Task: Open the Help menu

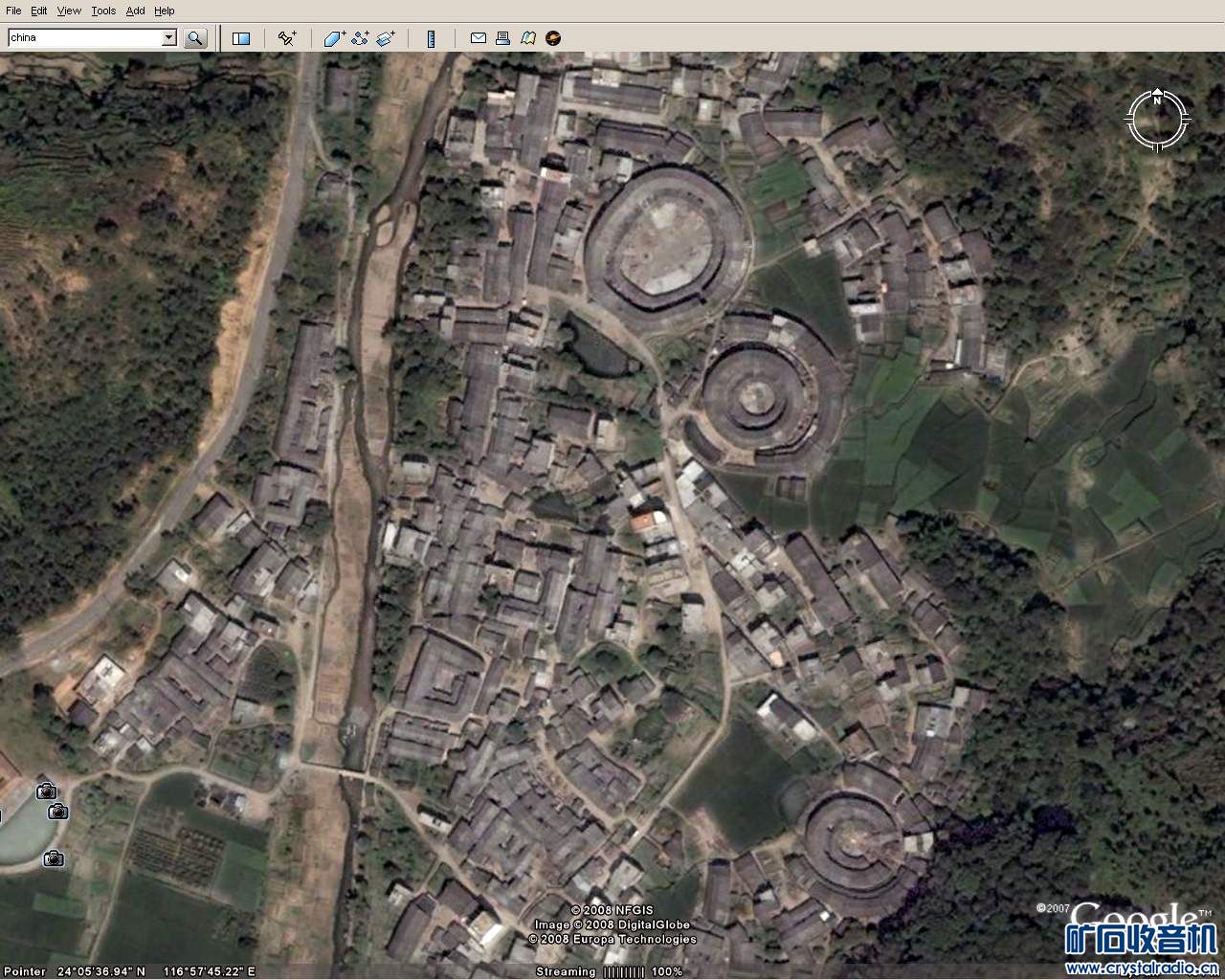Action: pyautogui.click(x=165, y=11)
